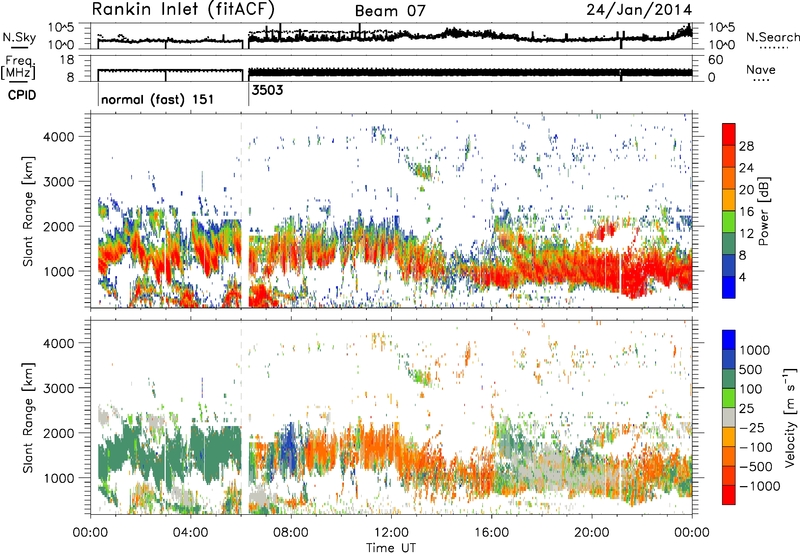Image resolution: width=800 pixels, height=554 pixels.
Task: Click the green echo cluster near 3000 km at 13:00 in power panel
Action: 422,170
